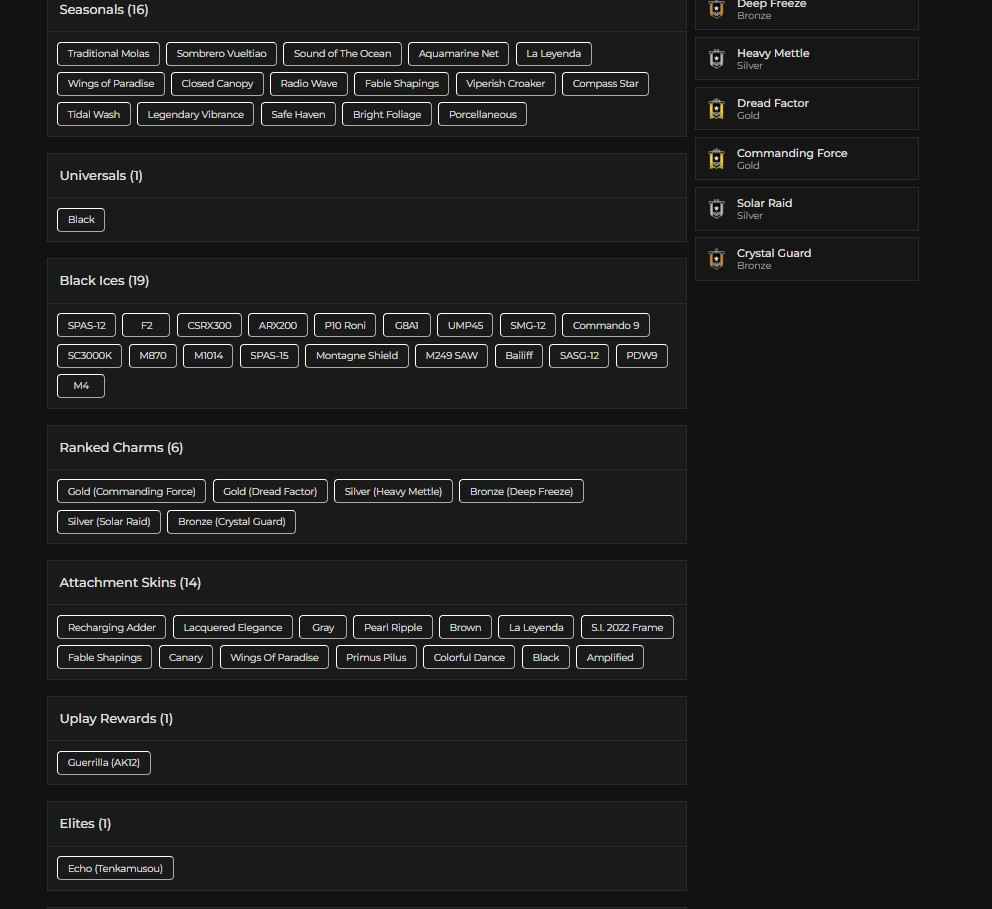This screenshot has width=992, height=909.
Task: Click the Attachment Skins (14) section header
Action: (x=130, y=583)
